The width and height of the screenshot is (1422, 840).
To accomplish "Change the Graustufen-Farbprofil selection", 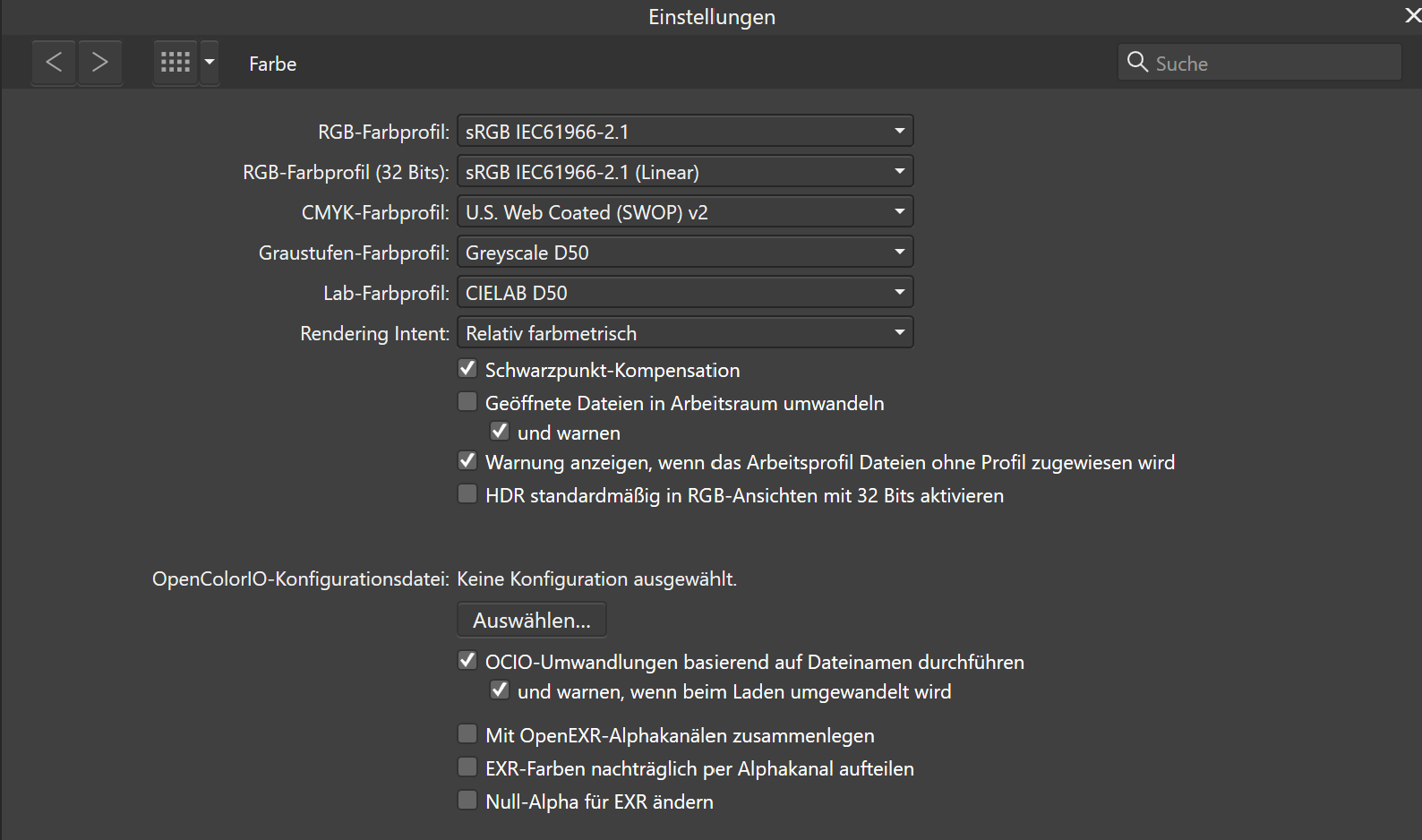I will (685, 253).
